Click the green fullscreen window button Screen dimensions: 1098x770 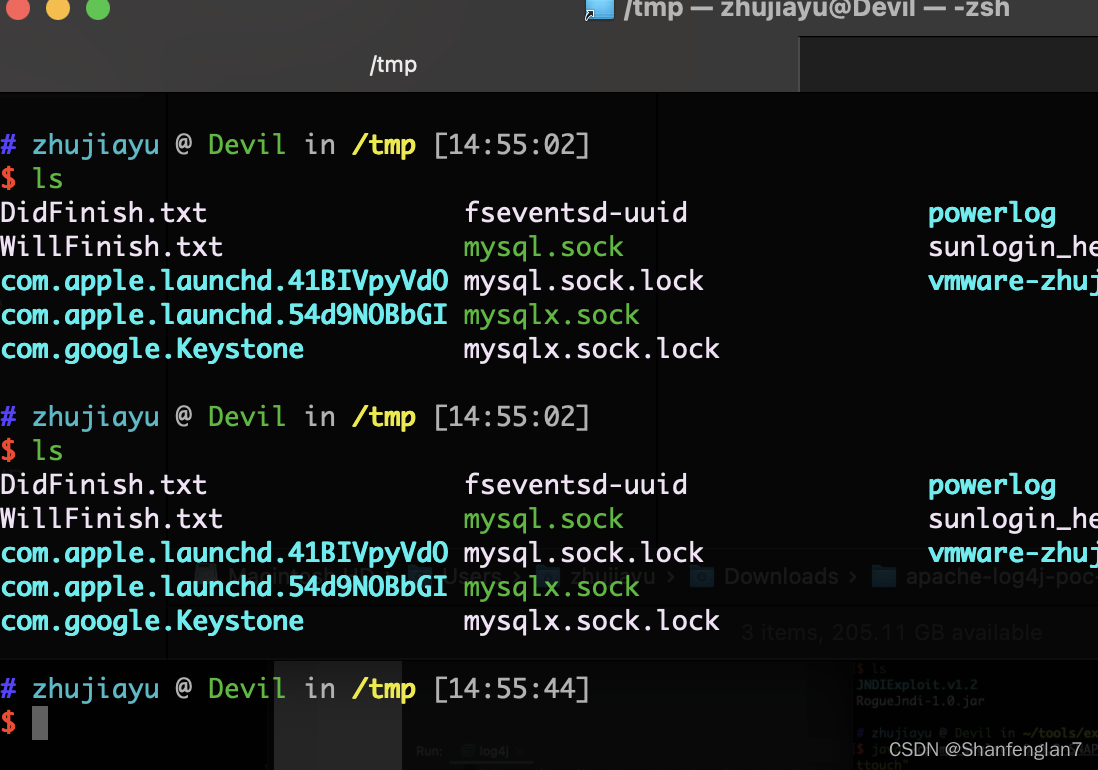point(98,8)
